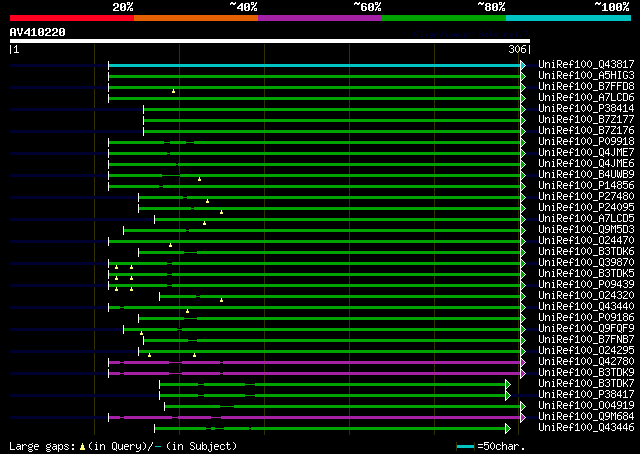
Task: Click the white query sequence bar
Action: [x=270, y=41]
